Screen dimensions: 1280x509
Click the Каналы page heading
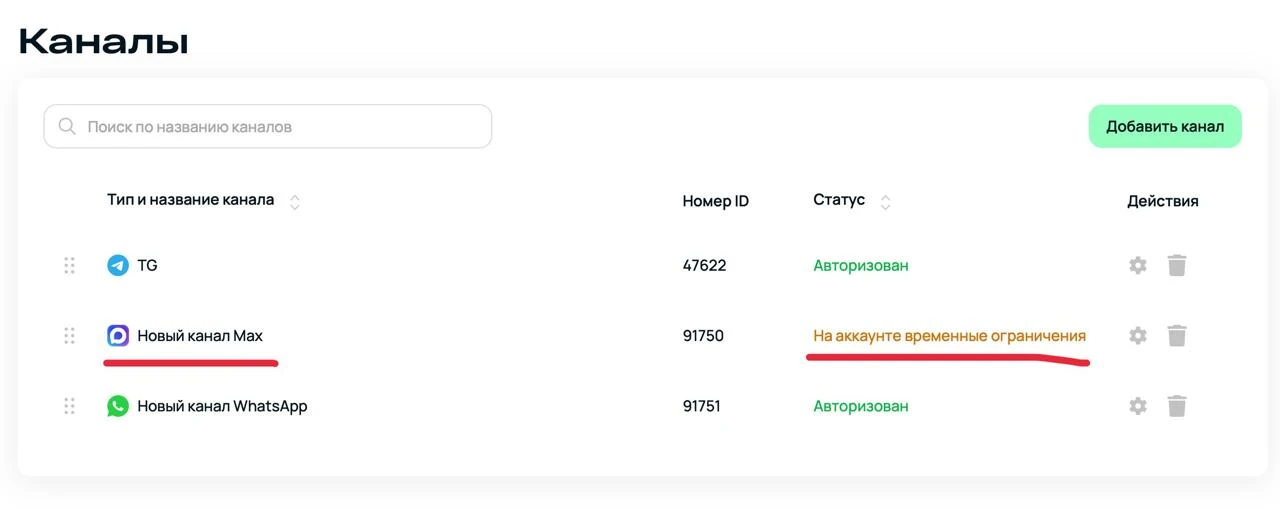pos(103,42)
